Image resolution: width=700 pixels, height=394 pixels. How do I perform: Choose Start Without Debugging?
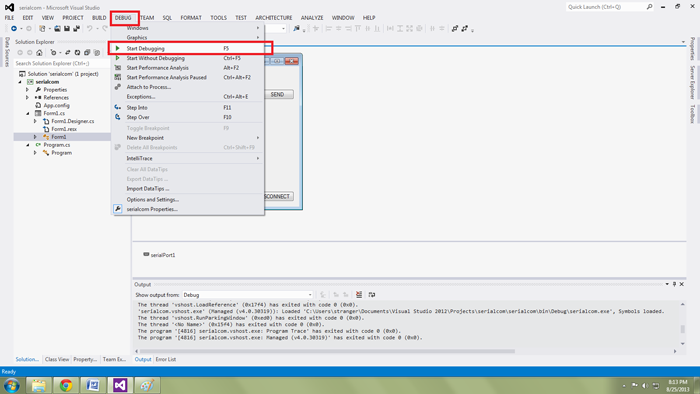pos(188,58)
